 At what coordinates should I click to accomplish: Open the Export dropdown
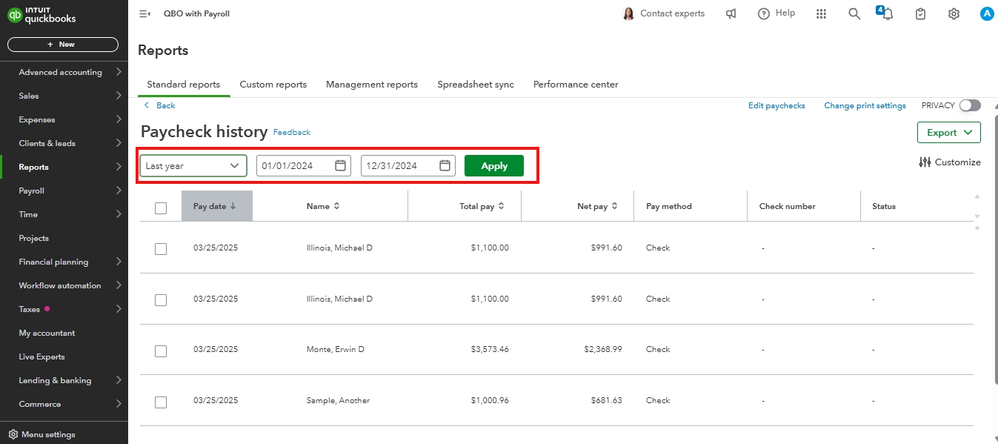click(948, 132)
